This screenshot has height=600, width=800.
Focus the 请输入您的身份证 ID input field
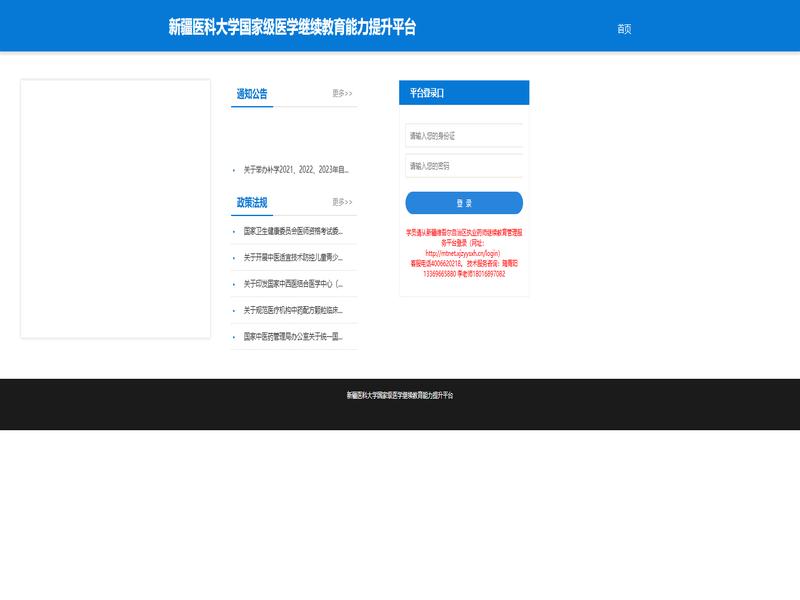coord(464,135)
